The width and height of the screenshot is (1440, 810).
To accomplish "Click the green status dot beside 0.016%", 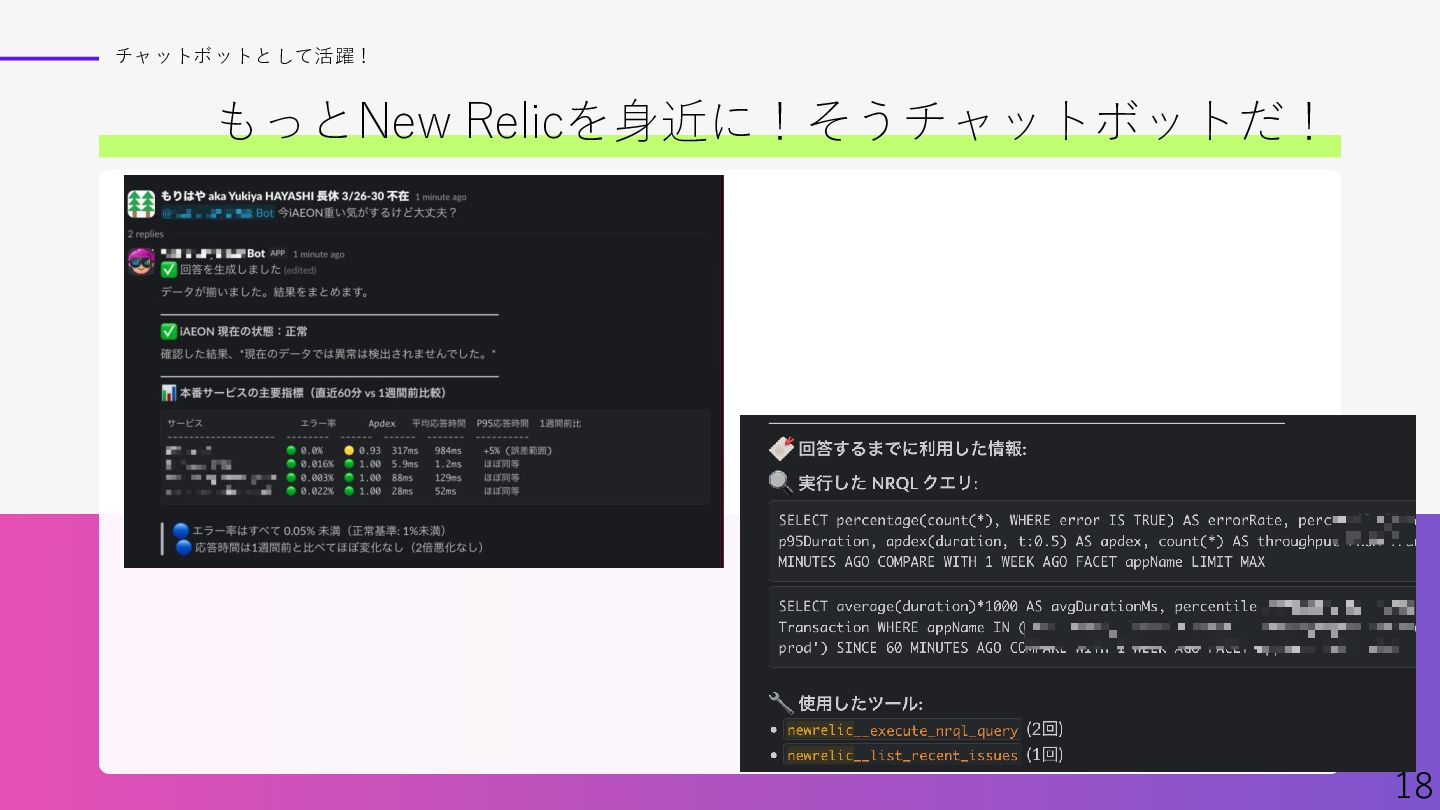I will coord(291,464).
